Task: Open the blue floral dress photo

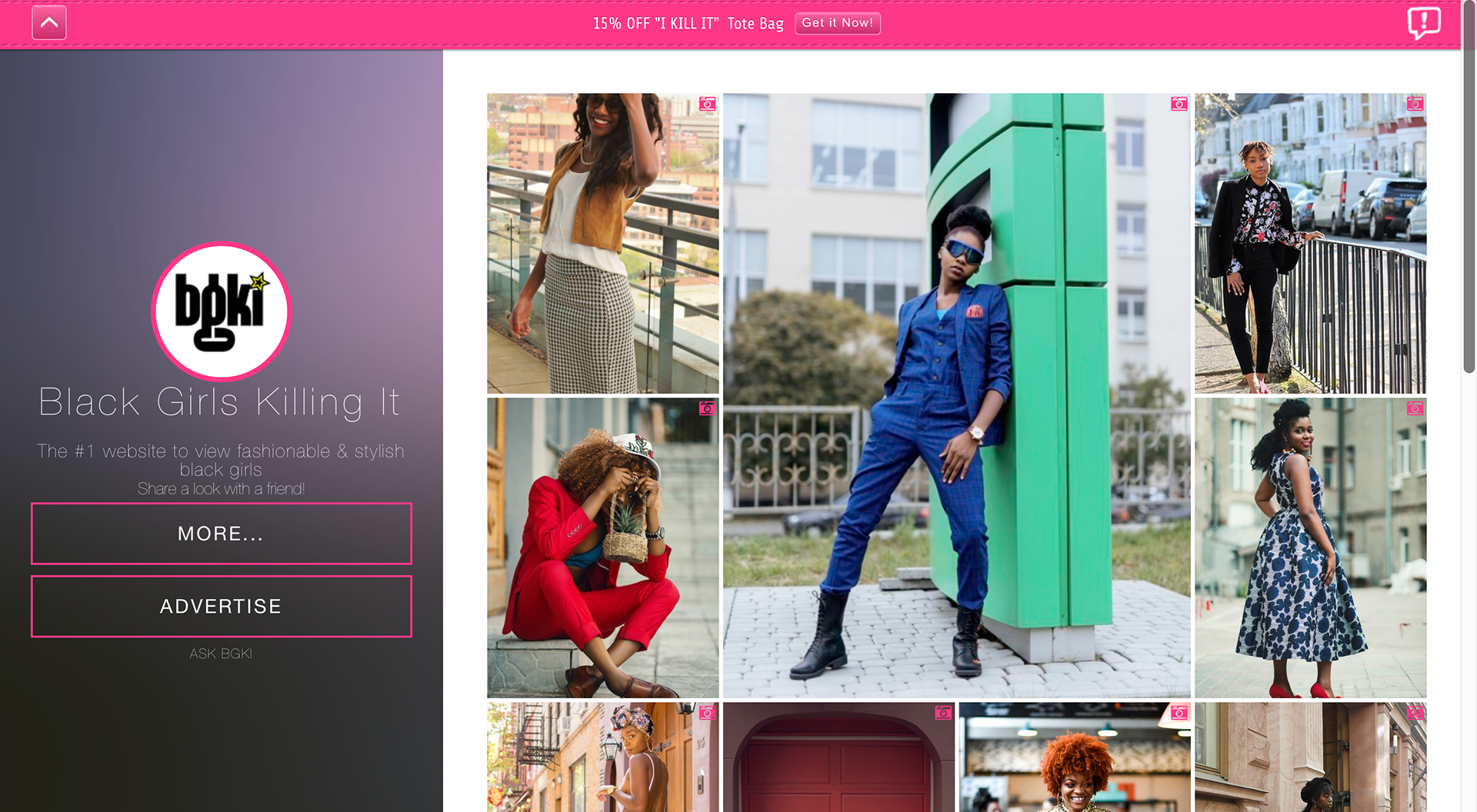Action: (x=1311, y=548)
